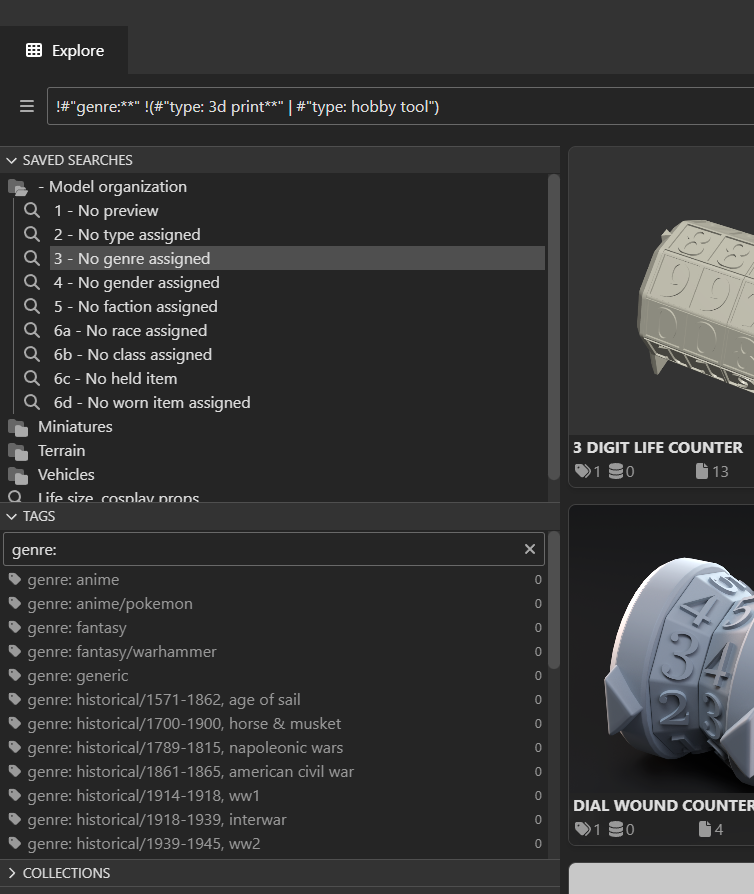
Task: Click magnifier icon beside '1 - No preview'
Action: (32, 210)
